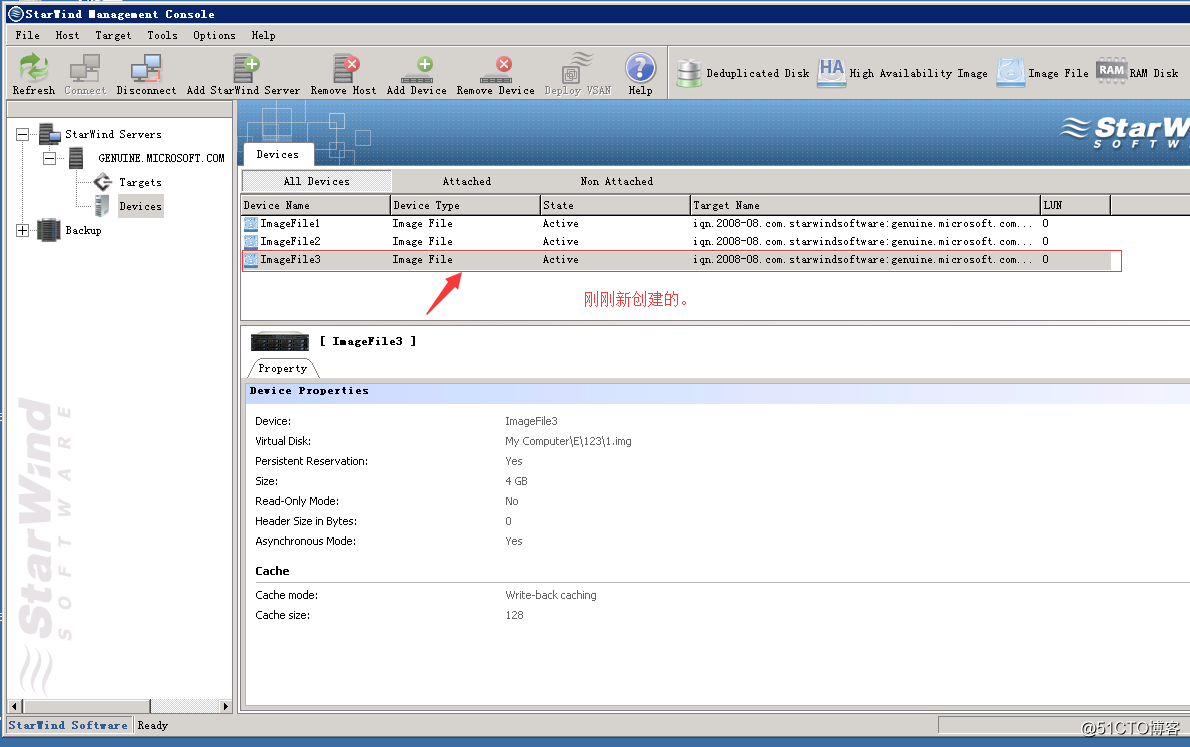Click the Connect toolbar icon
Viewport: 1190px width, 747px height.
pyautogui.click(x=85, y=68)
